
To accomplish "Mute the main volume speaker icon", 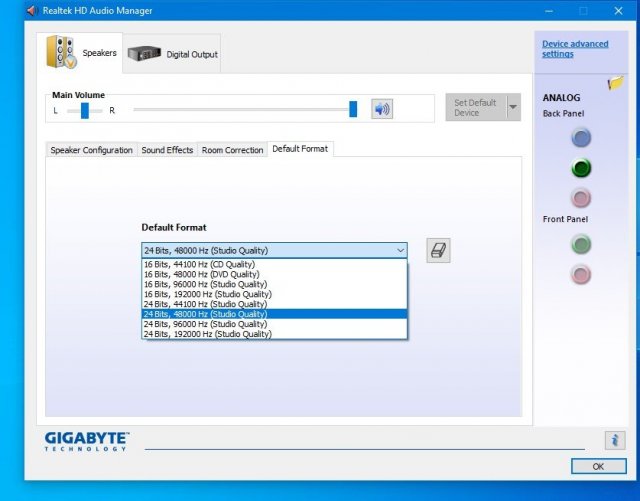I will coord(381,109).
